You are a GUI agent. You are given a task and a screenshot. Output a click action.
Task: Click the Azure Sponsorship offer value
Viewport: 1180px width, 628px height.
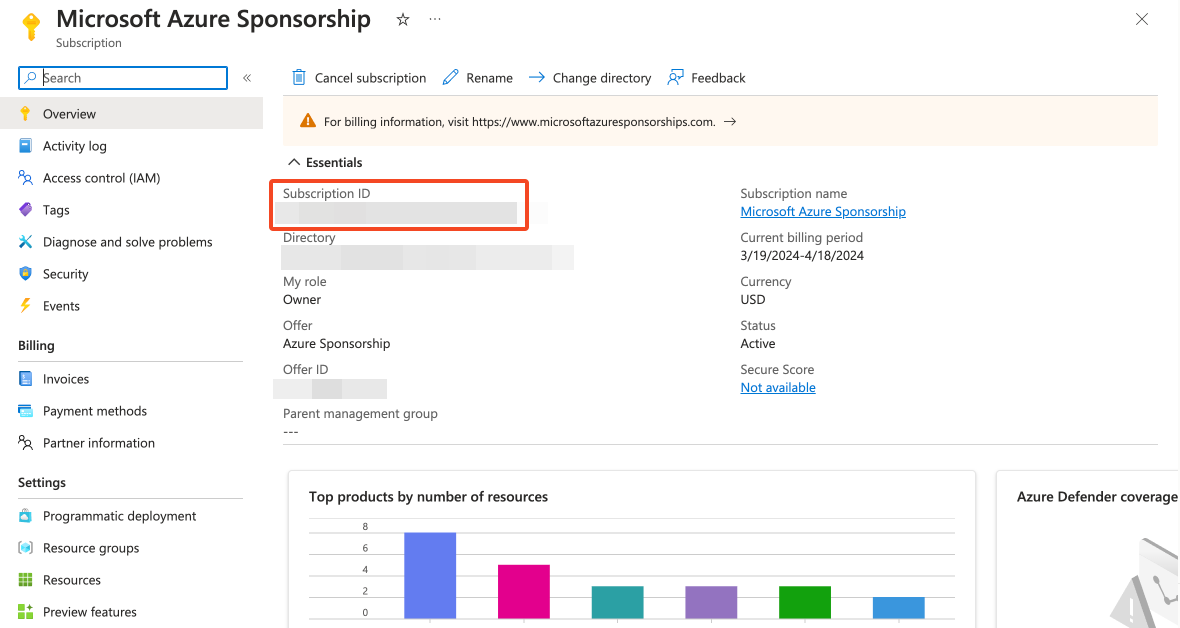click(x=336, y=343)
